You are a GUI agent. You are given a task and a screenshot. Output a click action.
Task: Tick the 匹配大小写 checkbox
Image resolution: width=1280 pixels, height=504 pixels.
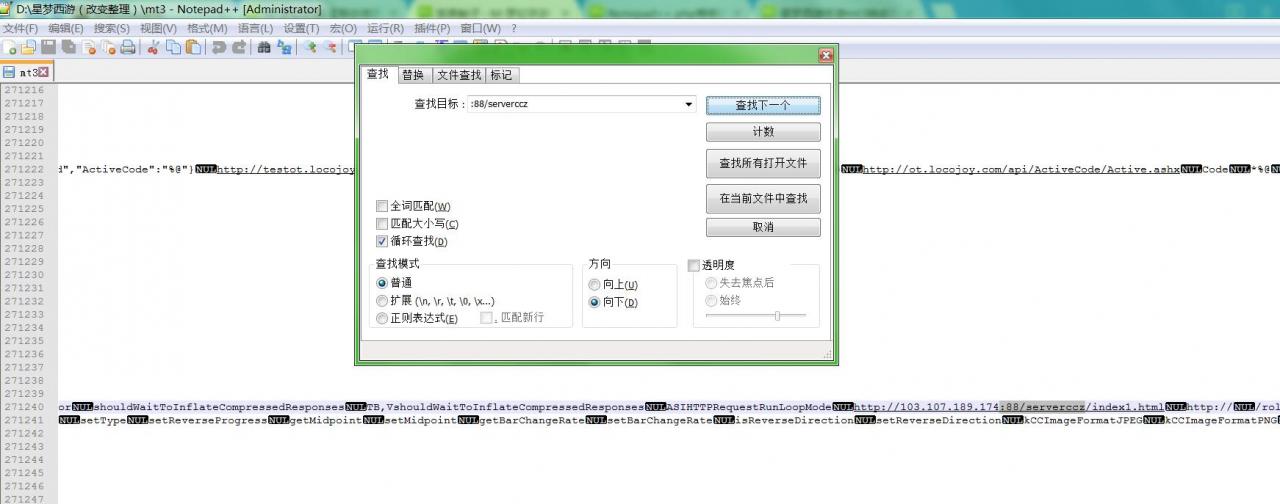click(382, 224)
